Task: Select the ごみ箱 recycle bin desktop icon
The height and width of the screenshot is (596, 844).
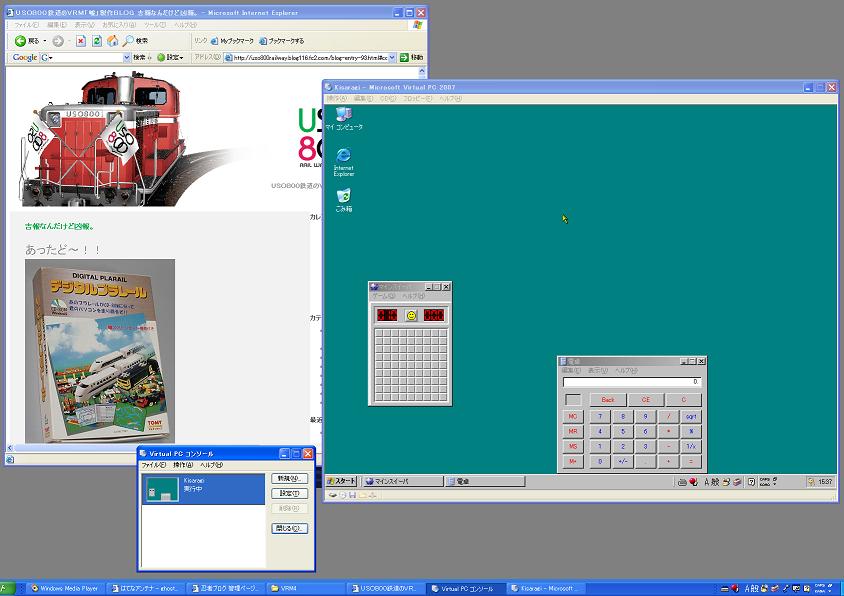Action: click(343, 200)
